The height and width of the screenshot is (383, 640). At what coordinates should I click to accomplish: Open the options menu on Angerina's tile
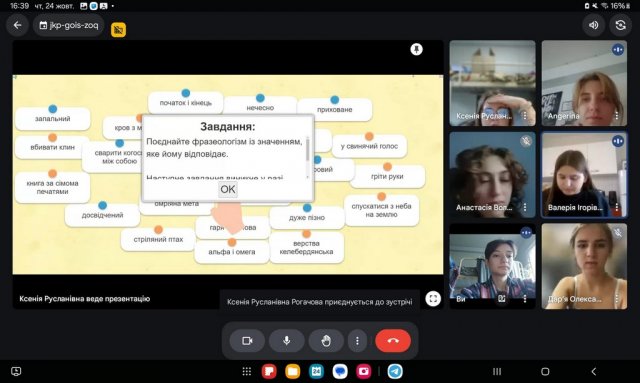coord(617,116)
